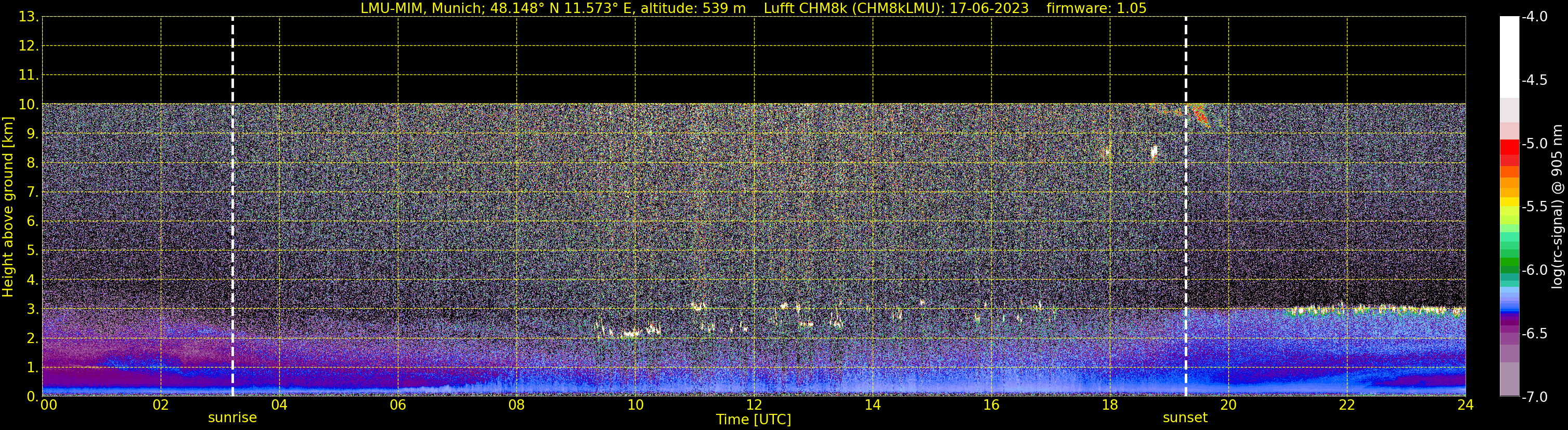The height and width of the screenshot is (430, 1568).
Task: Click the white cloud echo at 8 km before sunset
Action: click(1154, 151)
